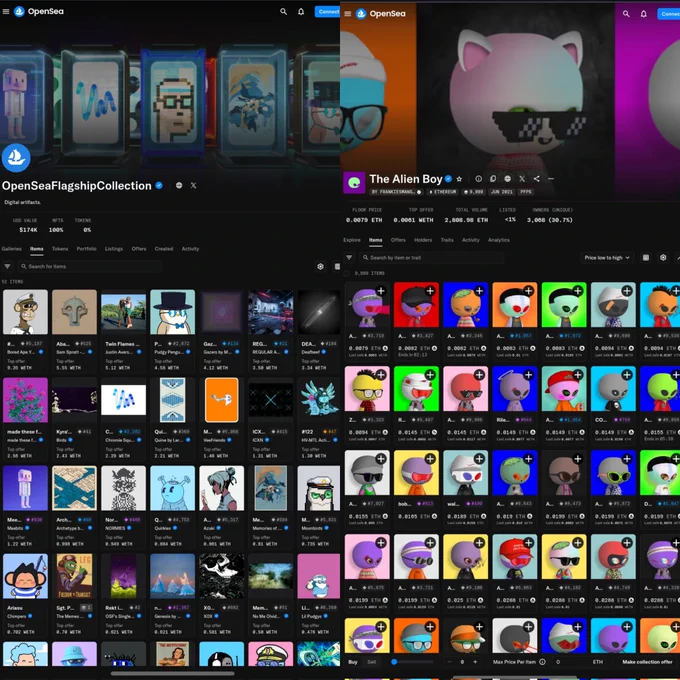
Task: Click info circle icon next to Alien Boy title
Action: click(x=478, y=179)
